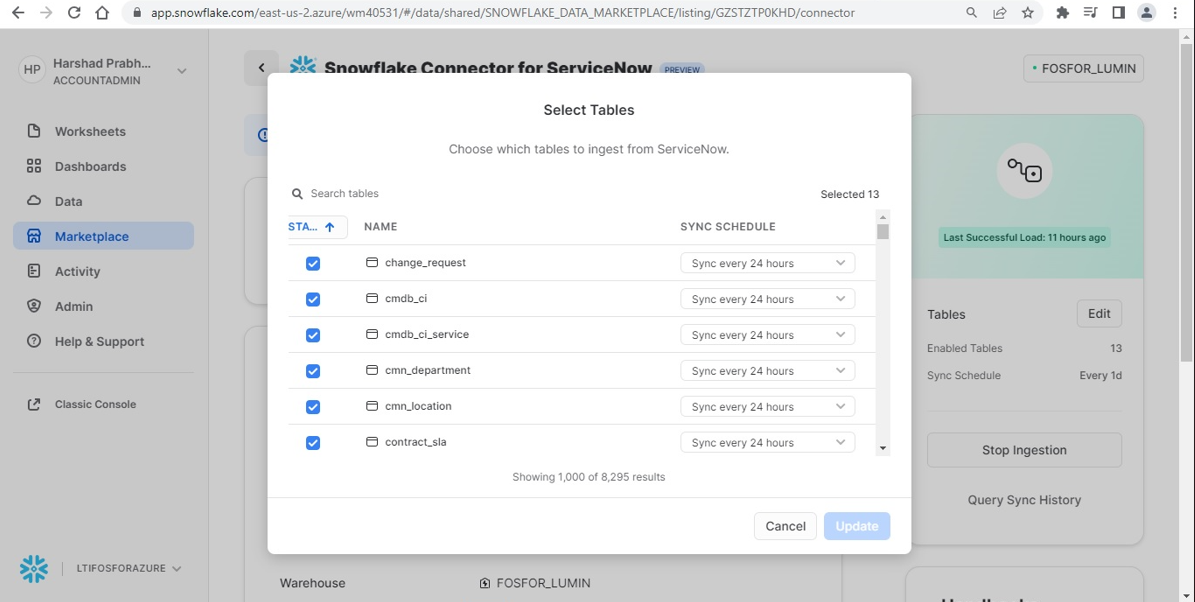Image resolution: width=1195 pixels, height=602 pixels.
Task: Open the Chrome three-dot menu
Action: (1174, 13)
